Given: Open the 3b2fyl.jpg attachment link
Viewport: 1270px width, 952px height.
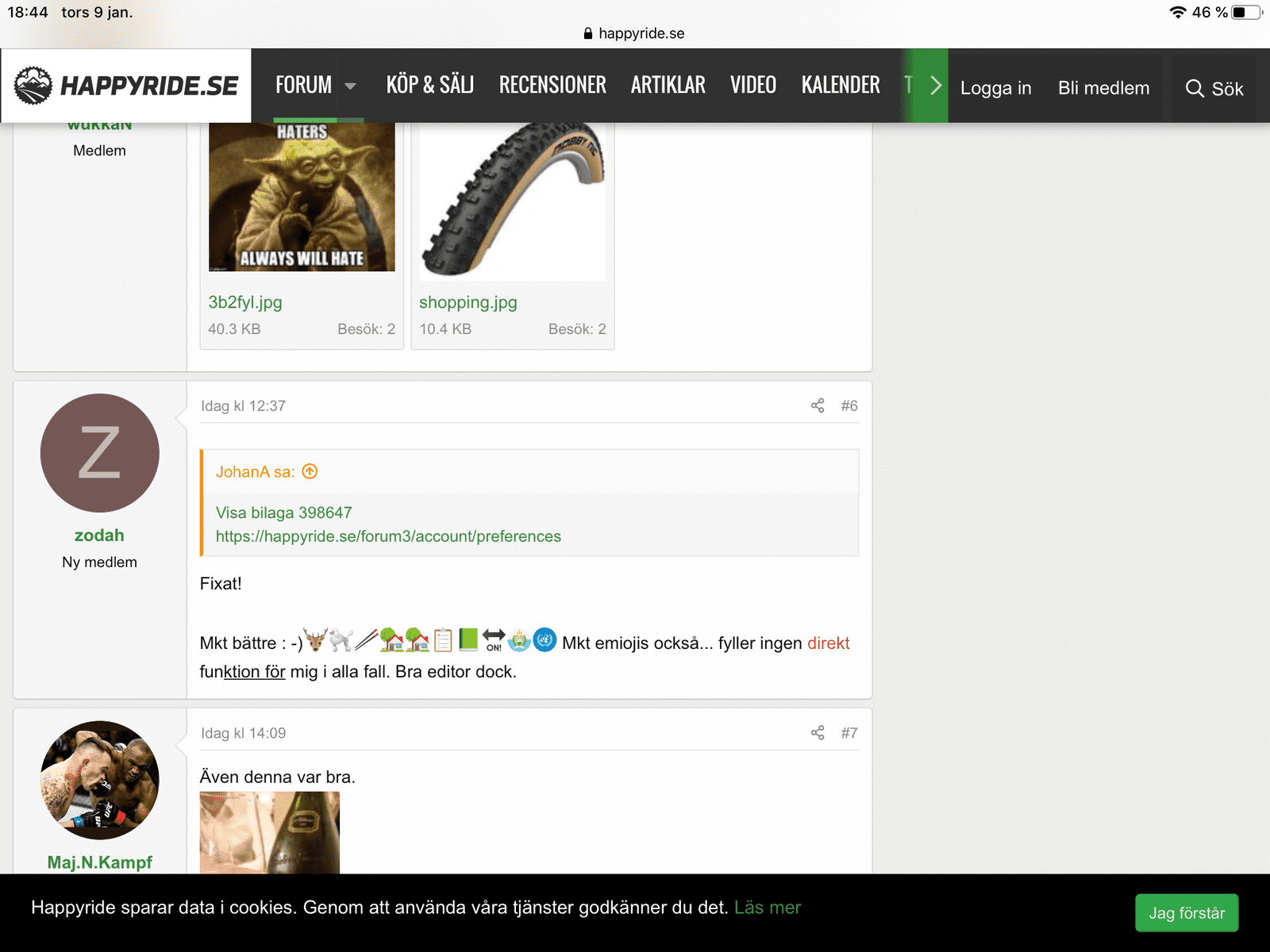Looking at the screenshot, I should [x=245, y=302].
